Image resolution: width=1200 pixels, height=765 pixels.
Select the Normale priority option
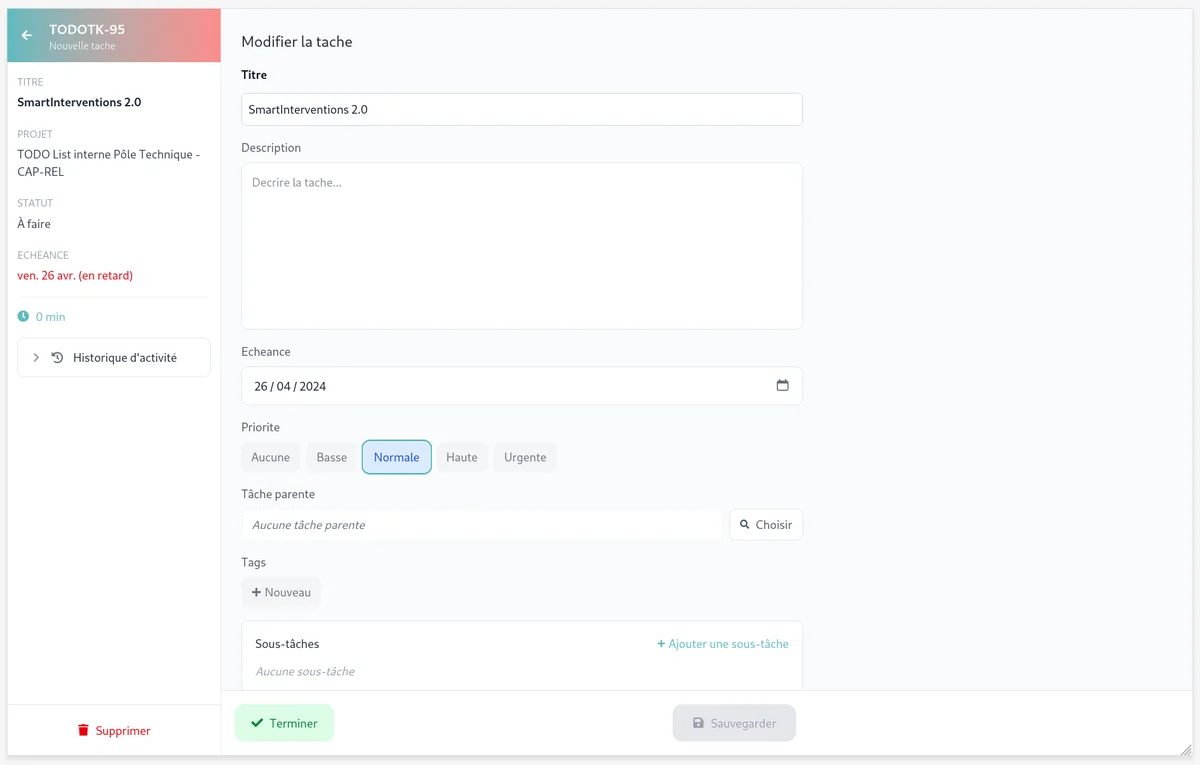coord(397,457)
